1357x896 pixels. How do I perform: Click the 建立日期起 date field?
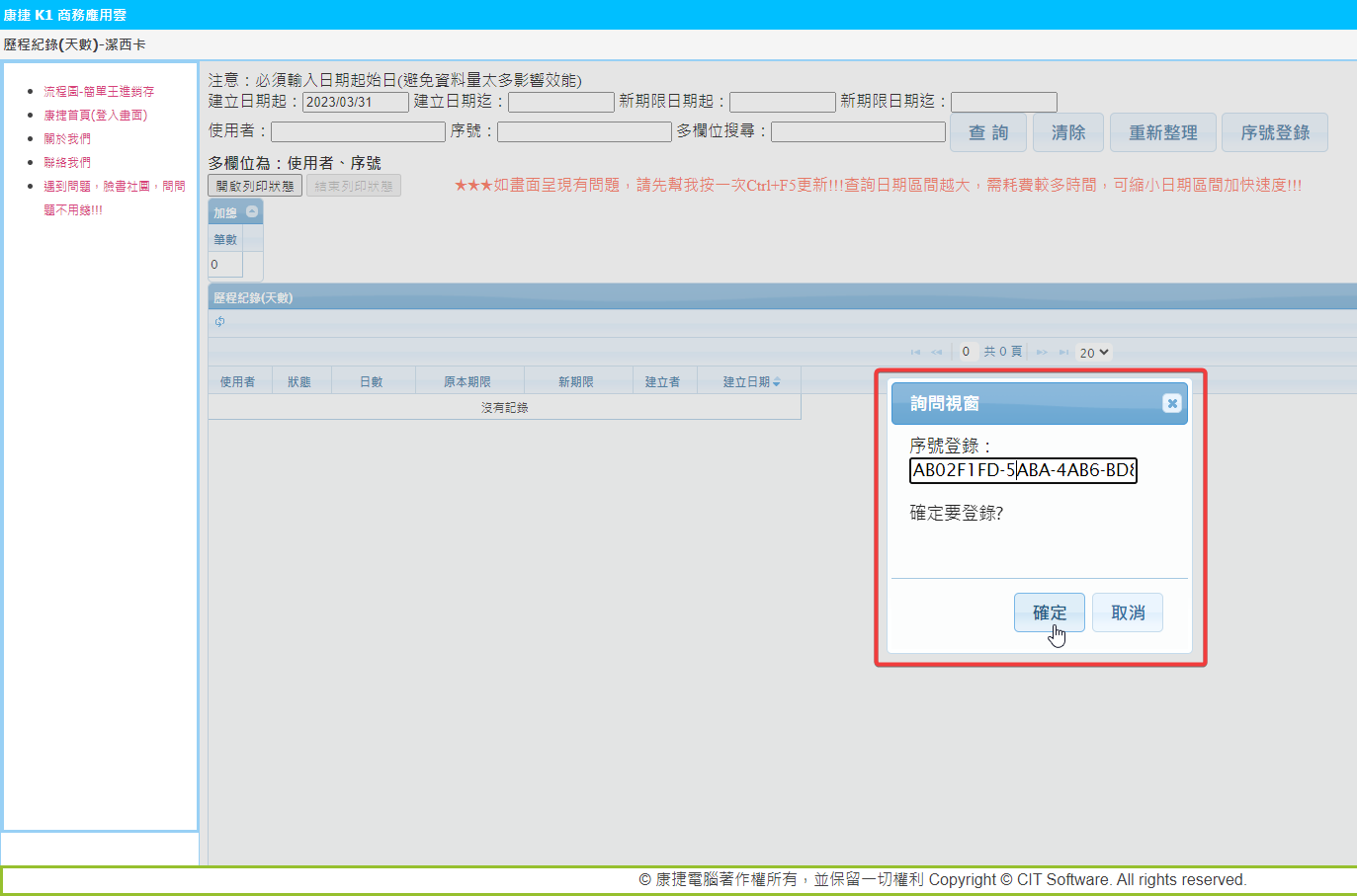click(x=355, y=102)
